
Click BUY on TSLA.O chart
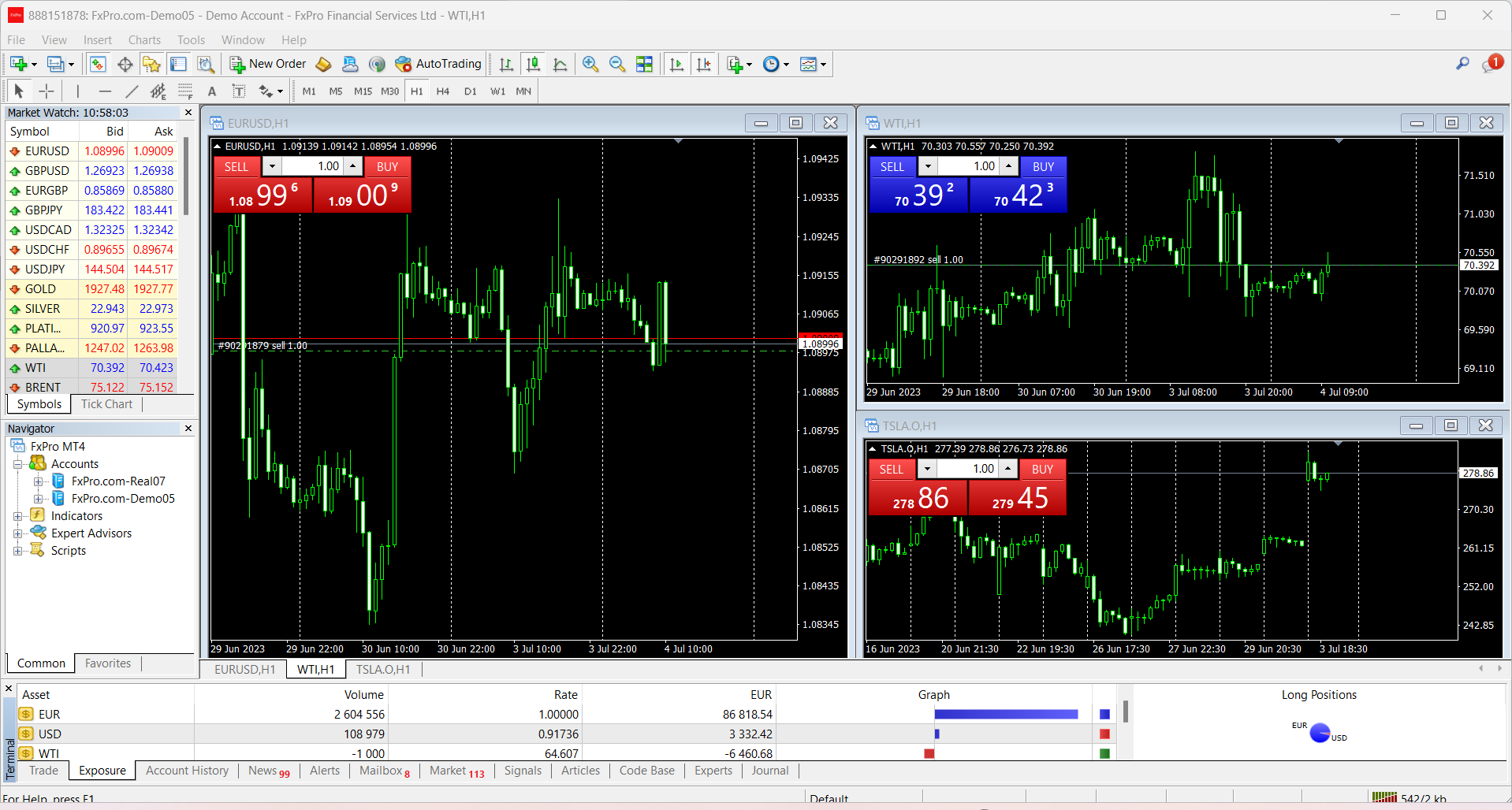pos(1043,469)
